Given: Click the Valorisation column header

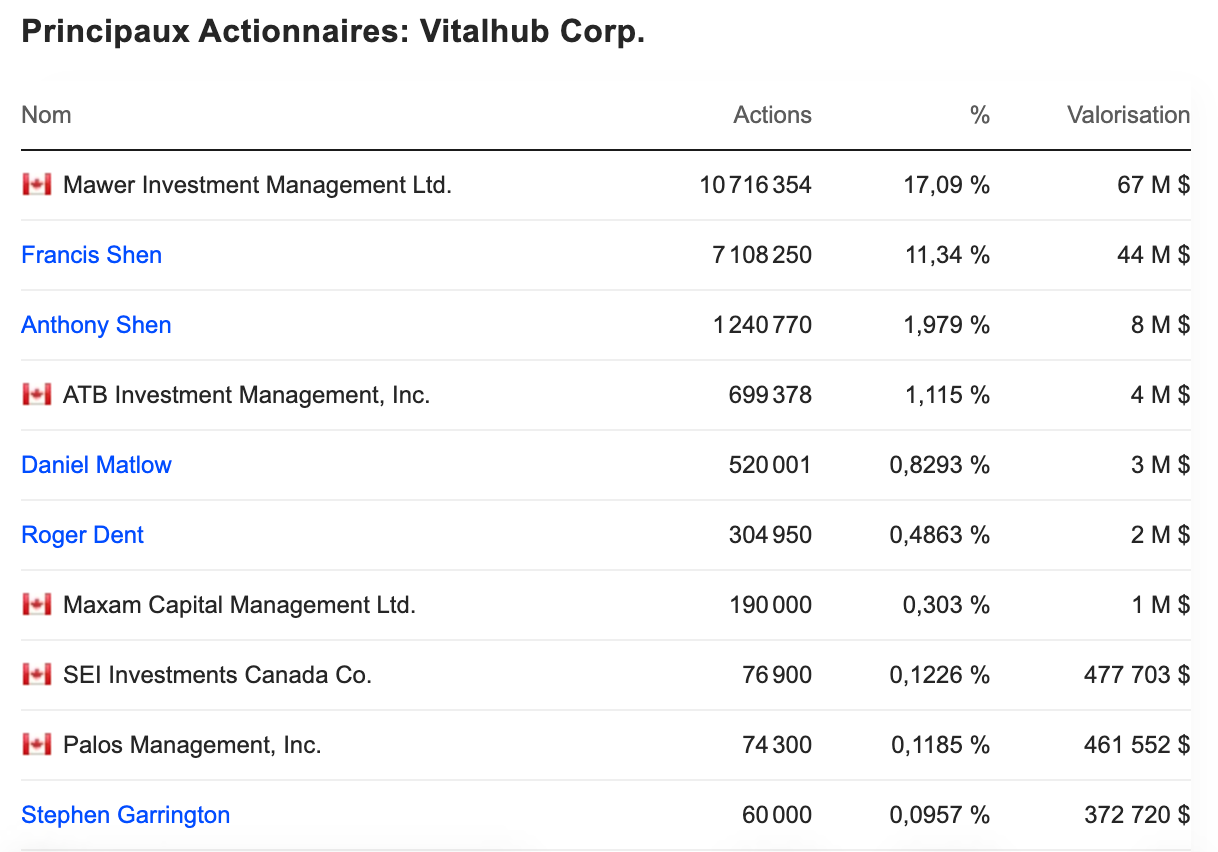Looking at the screenshot, I should click(1128, 115).
